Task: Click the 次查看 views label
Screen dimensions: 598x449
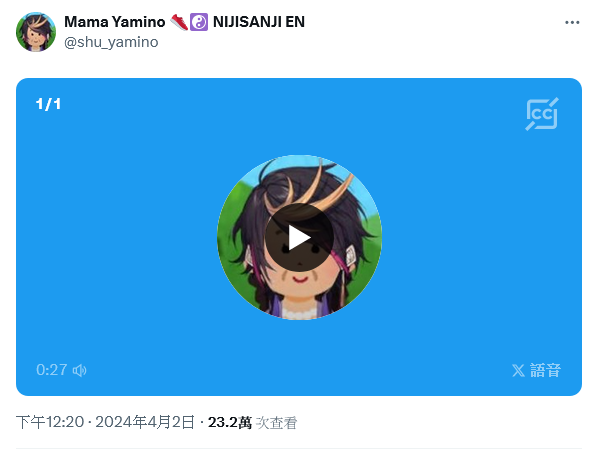Action: [x=276, y=423]
